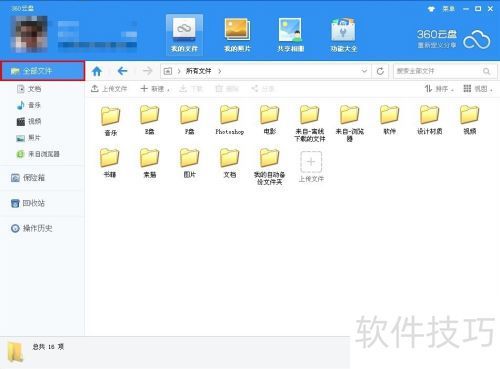Expand the path bar history dropdown
This screenshot has height=369, width=500.
click(x=364, y=71)
